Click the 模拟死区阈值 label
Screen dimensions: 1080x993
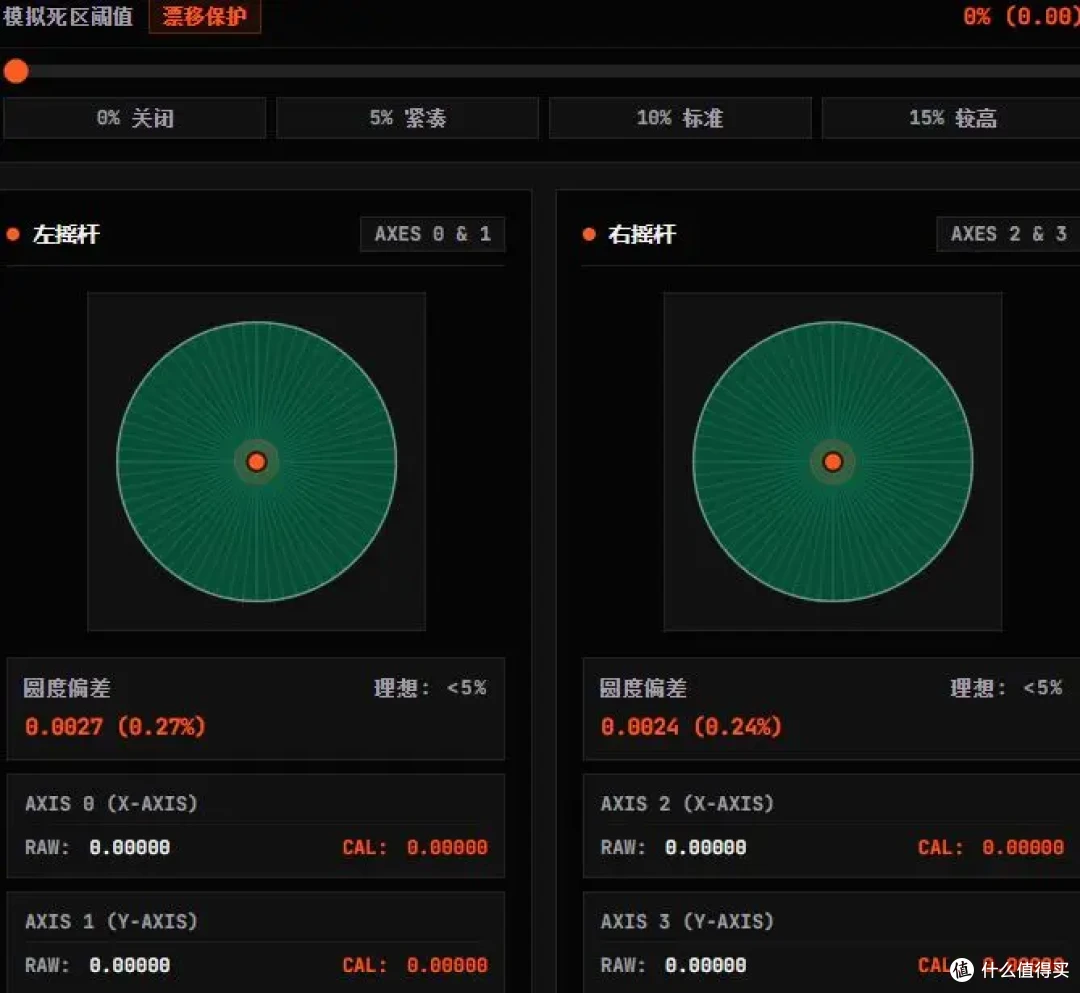pos(68,16)
